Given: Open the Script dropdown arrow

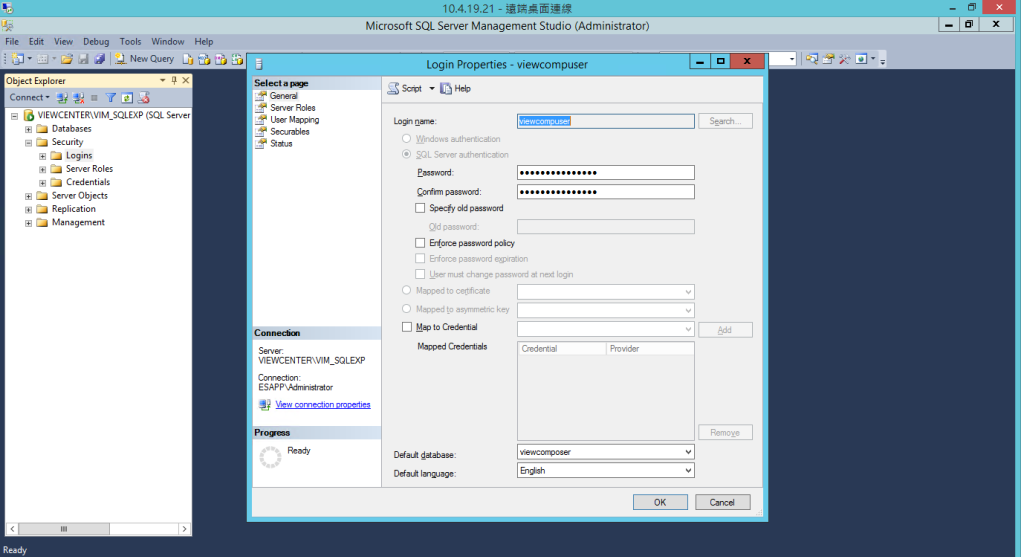Looking at the screenshot, I should point(432,89).
